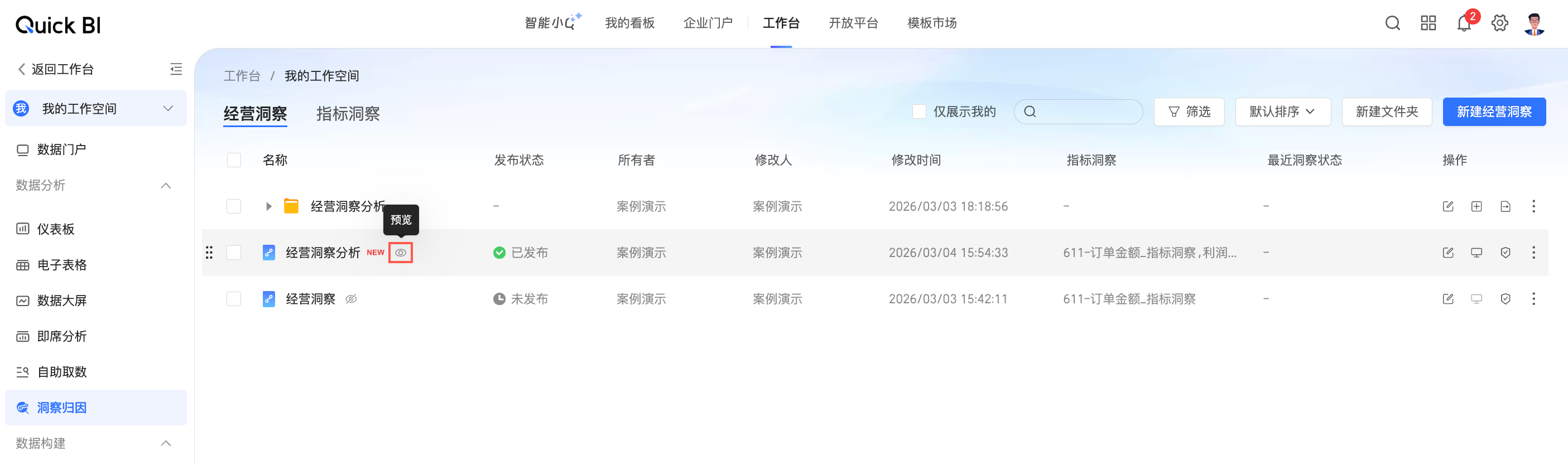Open 默认排序 sort dropdown
The height and width of the screenshot is (465, 1568).
(1282, 112)
